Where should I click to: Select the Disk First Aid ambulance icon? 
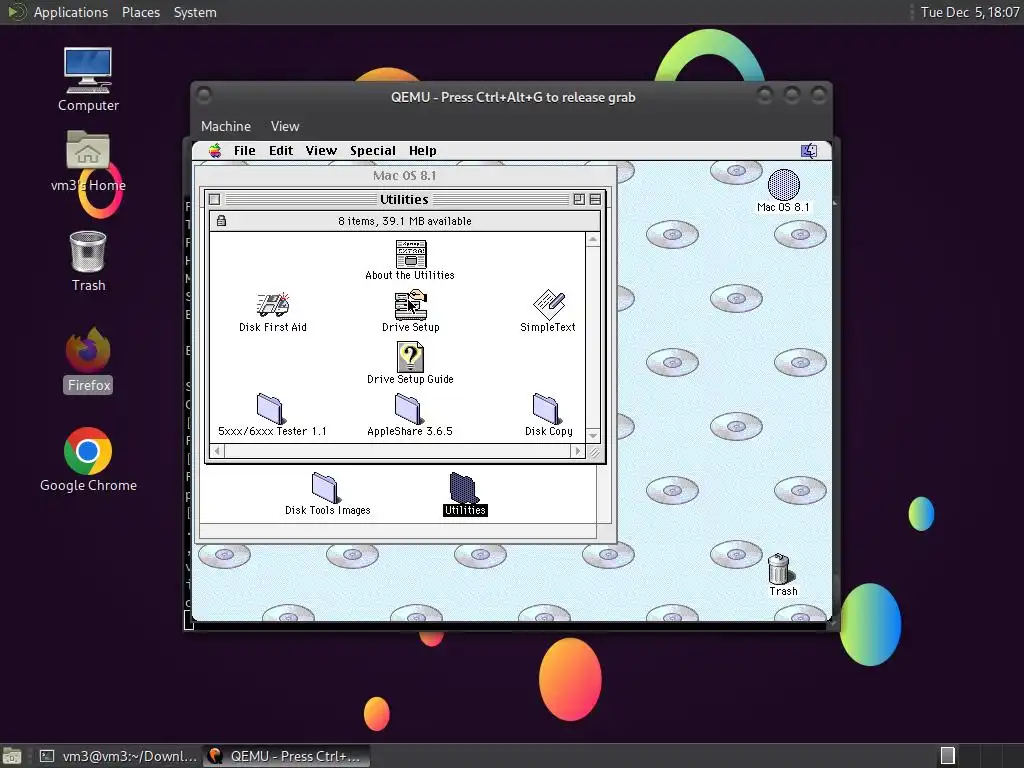pyautogui.click(x=273, y=305)
